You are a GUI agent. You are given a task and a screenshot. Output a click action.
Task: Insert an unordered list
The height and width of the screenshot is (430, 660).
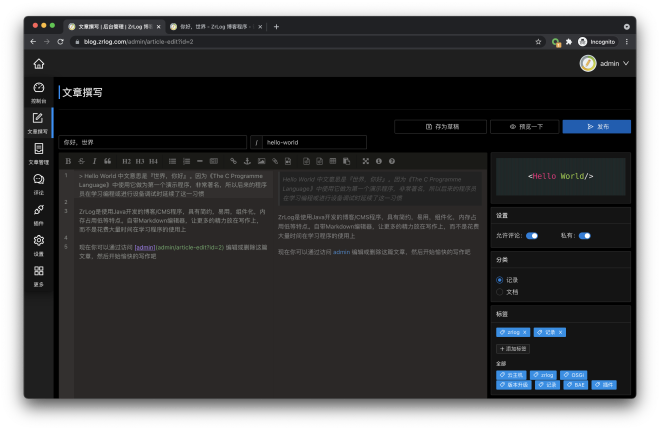[173, 161]
